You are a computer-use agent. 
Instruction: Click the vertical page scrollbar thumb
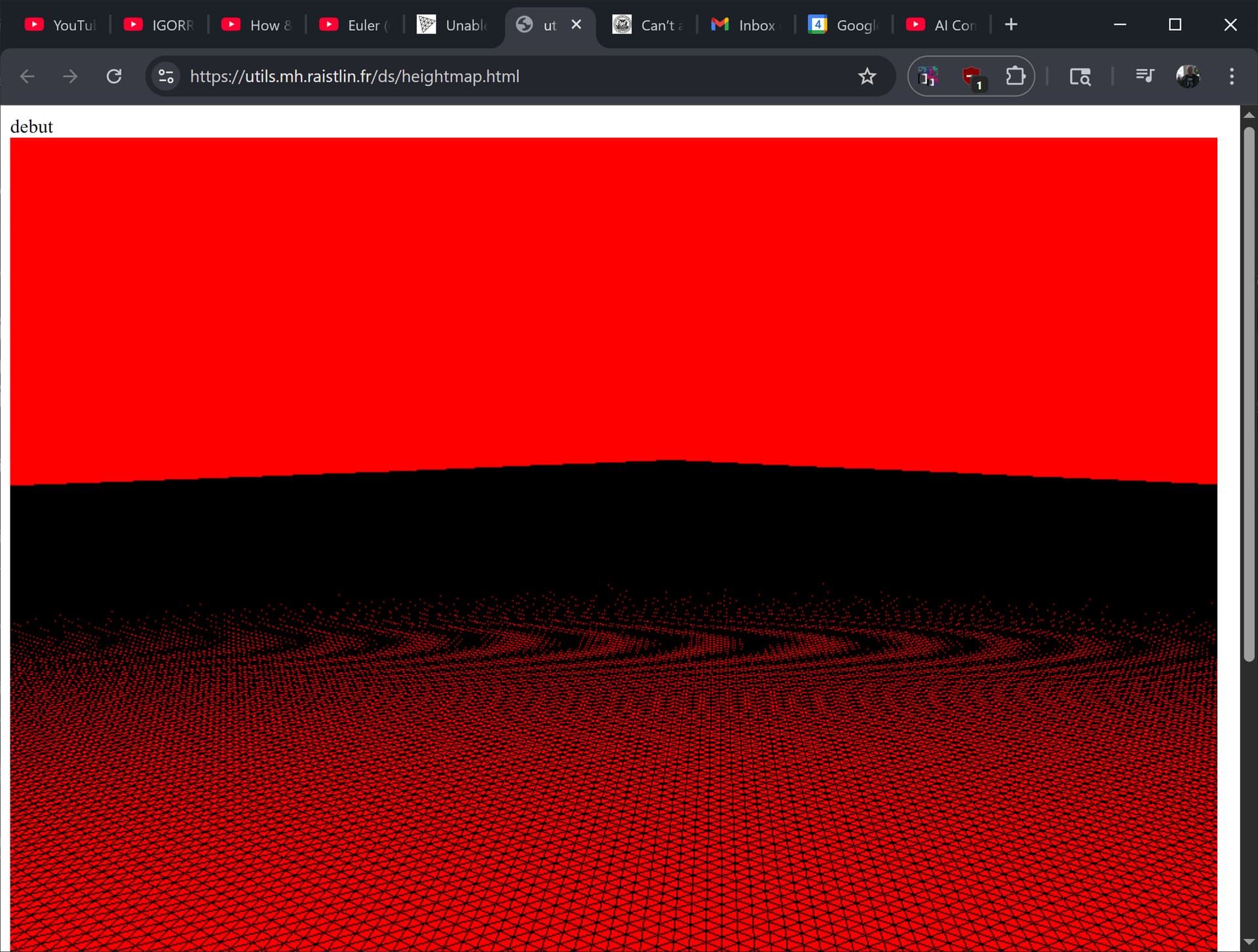point(1249,393)
